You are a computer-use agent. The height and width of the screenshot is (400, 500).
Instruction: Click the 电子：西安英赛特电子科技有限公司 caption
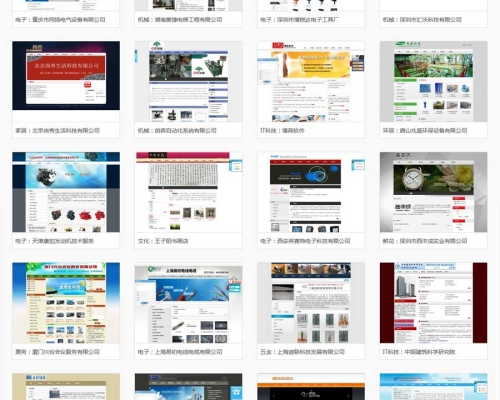(305, 241)
